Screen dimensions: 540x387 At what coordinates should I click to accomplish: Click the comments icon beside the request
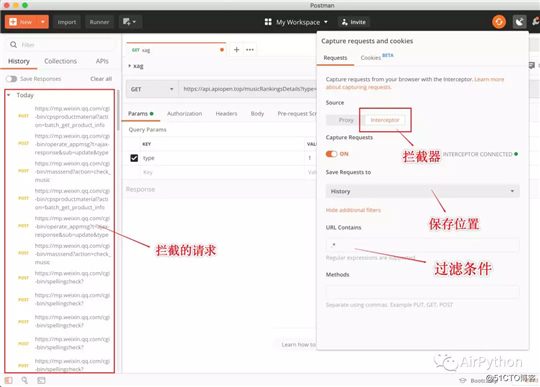[531, 65]
